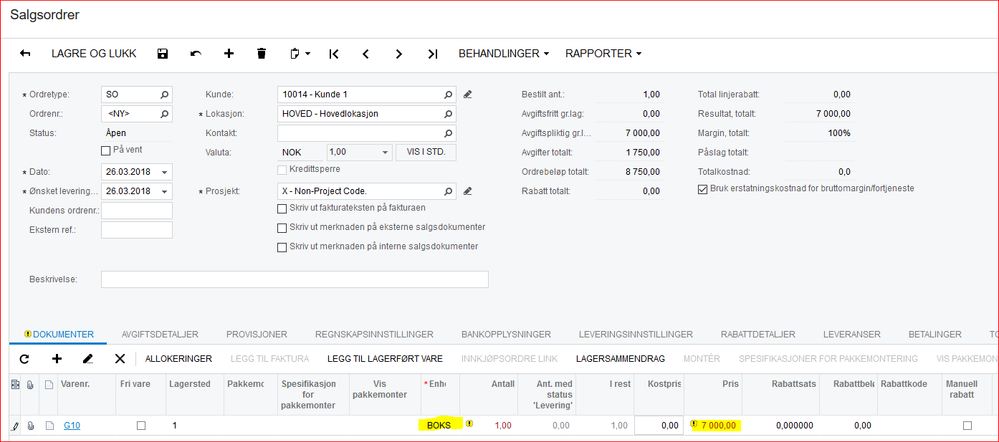999x442 pixels.
Task: Open item link G10
Action: [x=72, y=425]
